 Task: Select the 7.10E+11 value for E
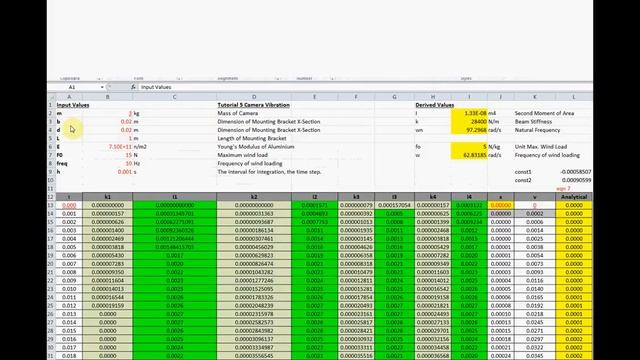click(108, 147)
